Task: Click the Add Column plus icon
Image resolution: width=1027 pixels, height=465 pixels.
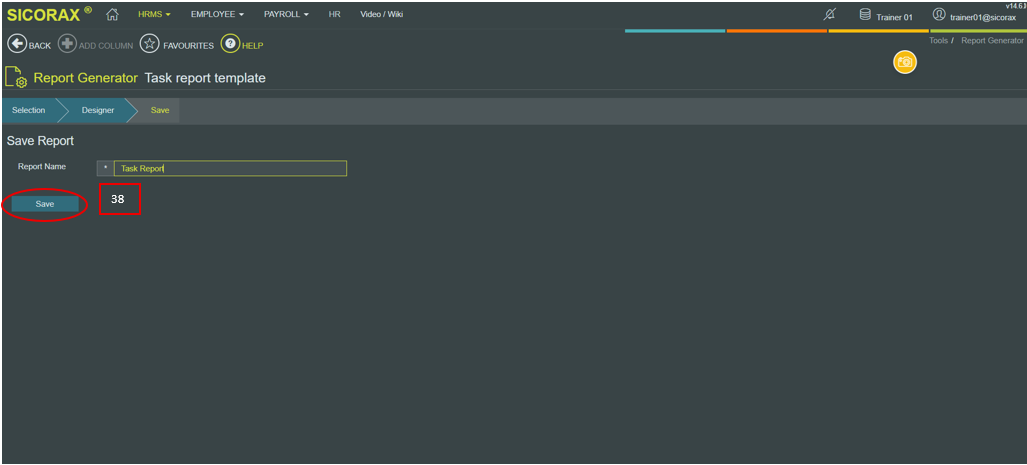Action: [x=67, y=45]
